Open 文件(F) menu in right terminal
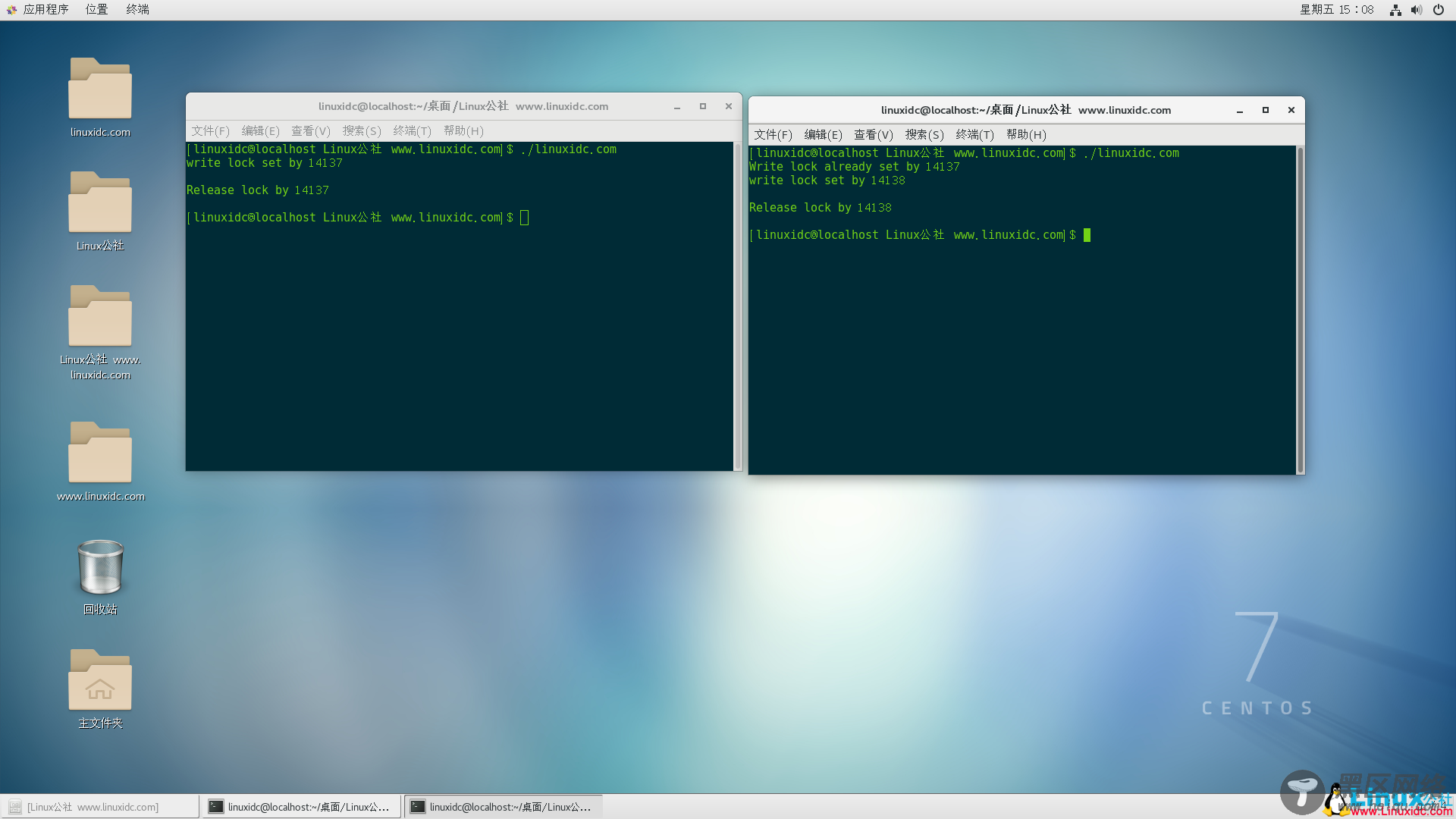Screen dimensions: 1456x819 [x=773, y=135]
